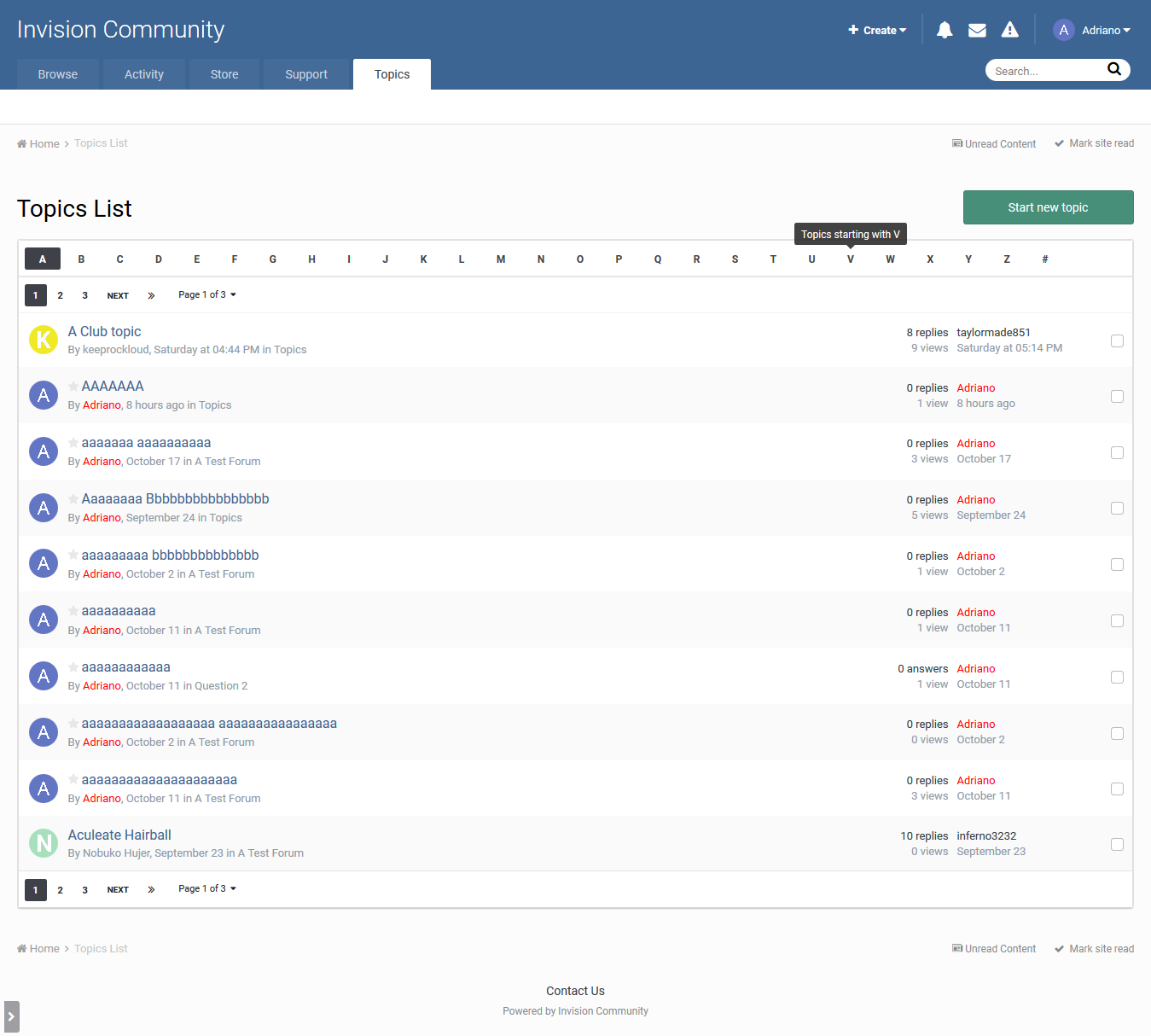
Task: Open the reports warning triangle icon
Action: click(1010, 30)
